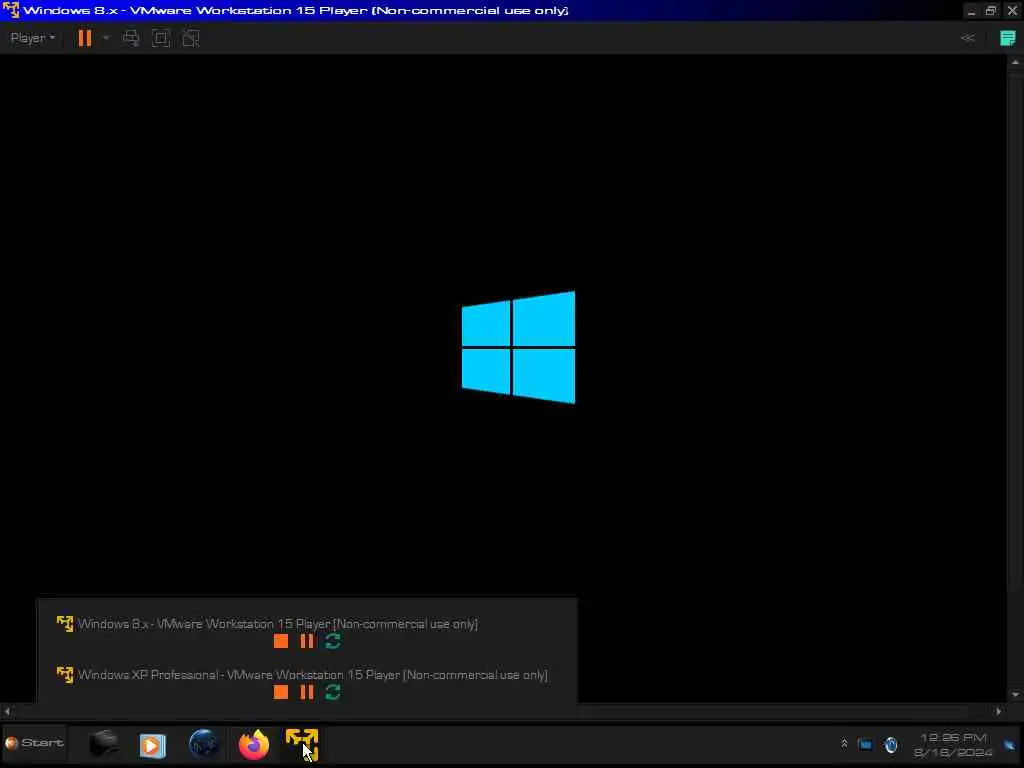The height and width of the screenshot is (768, 1024).
Task: Open the black box taskbar app
Action: [x=103, y=744]
